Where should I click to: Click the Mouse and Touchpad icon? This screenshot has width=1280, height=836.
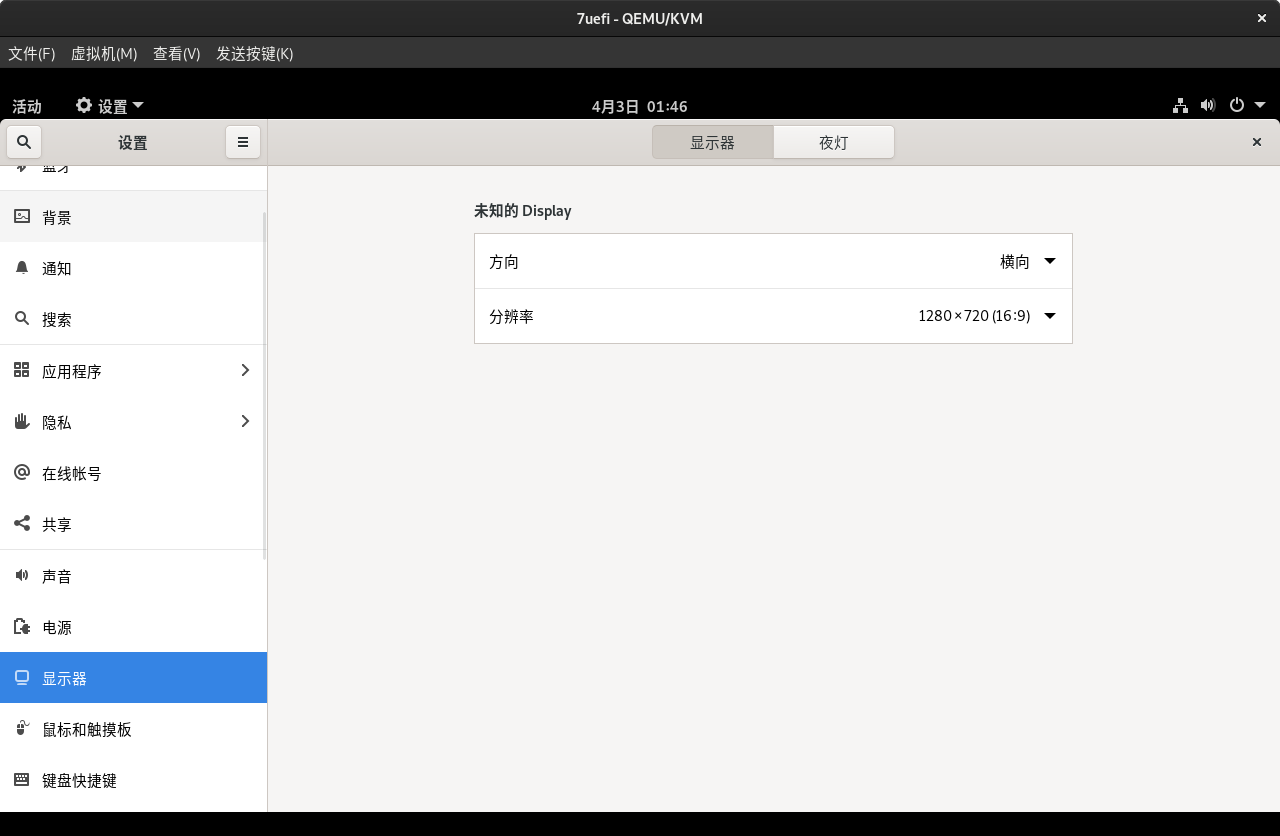click(x=22, y=728)
